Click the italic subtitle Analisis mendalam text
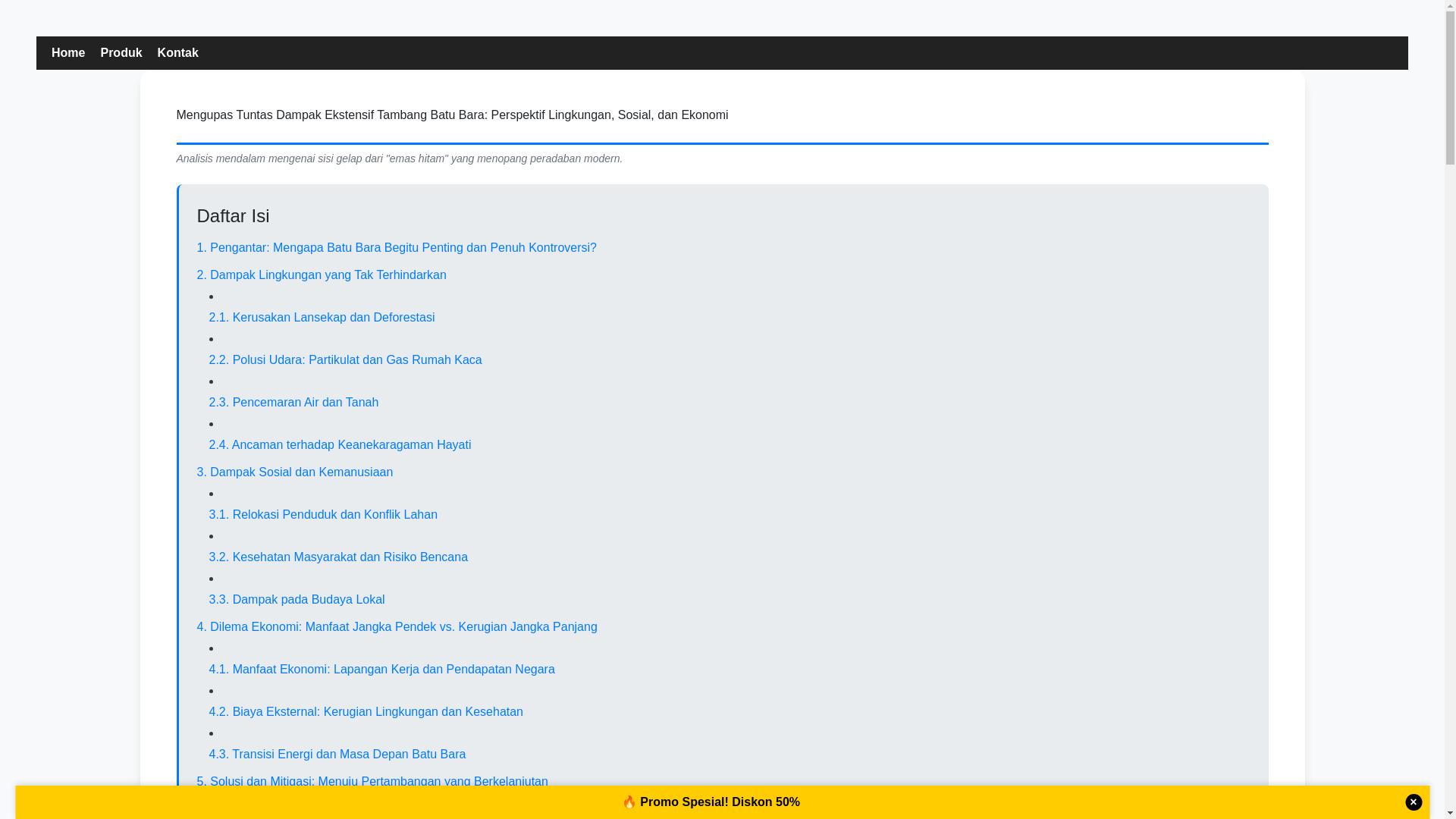The image size is (1456, 819). (x=400, y=158)
